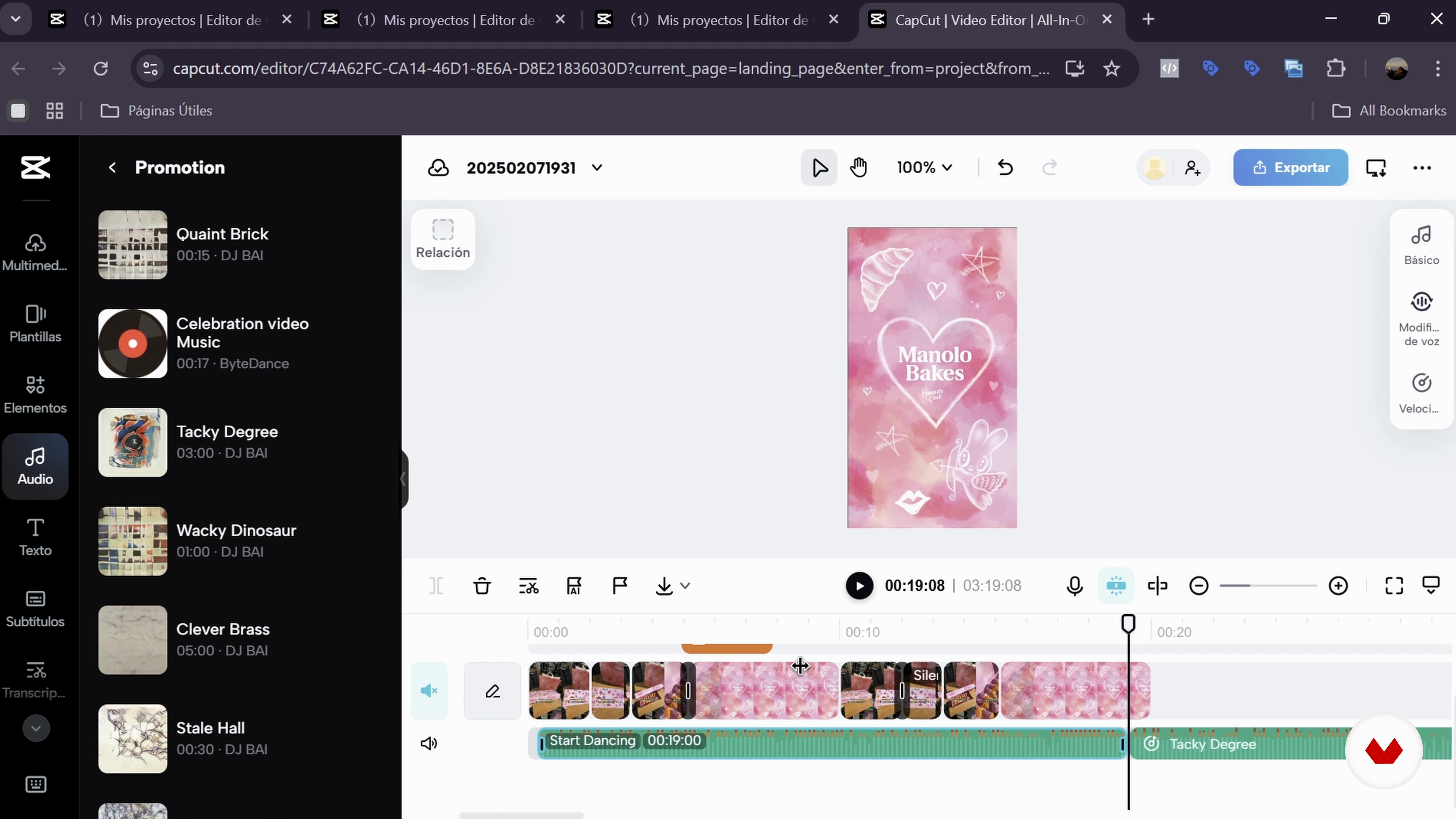Add a flag marker on timeline
Image resolution: width=1456 pixels, height=819 pixels.
tap(620, 585)
